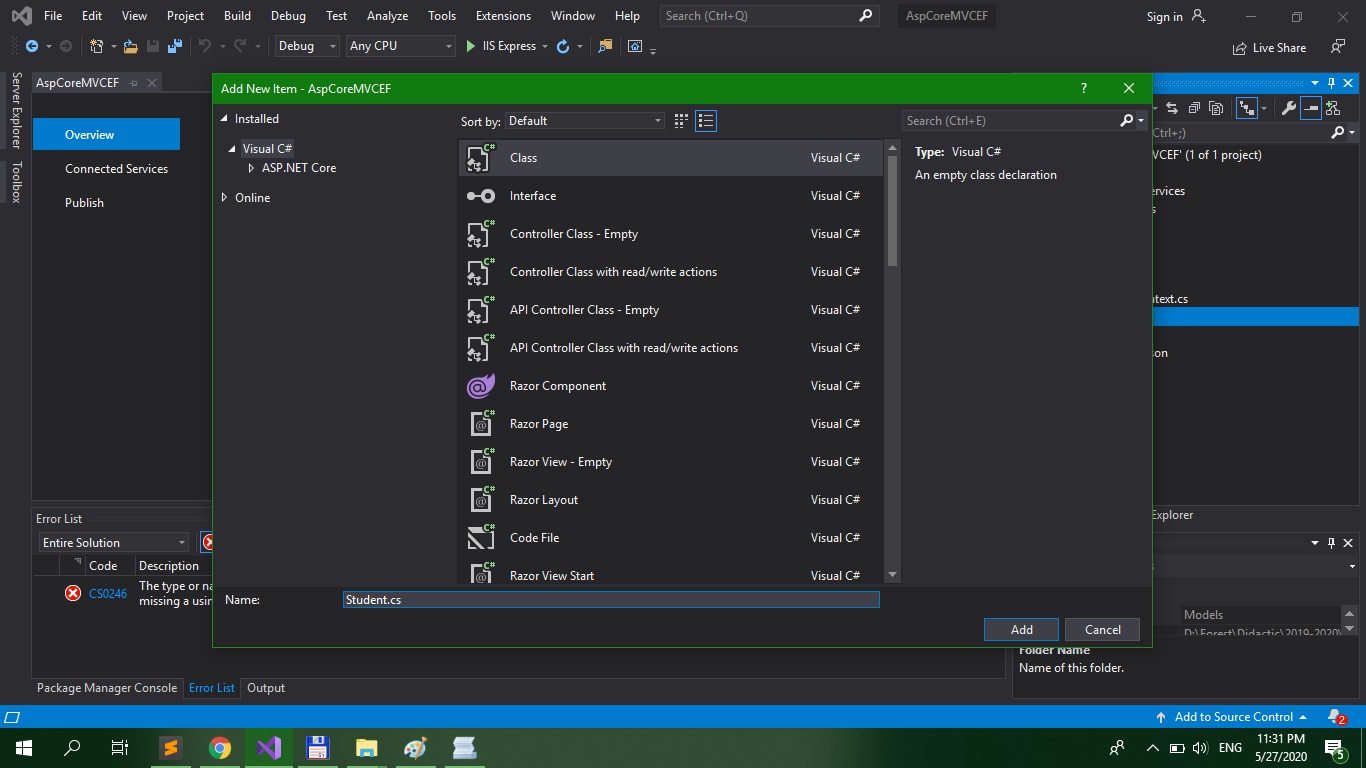Click the Interface template icon
Screen dimensions: 1366x768
481,196
